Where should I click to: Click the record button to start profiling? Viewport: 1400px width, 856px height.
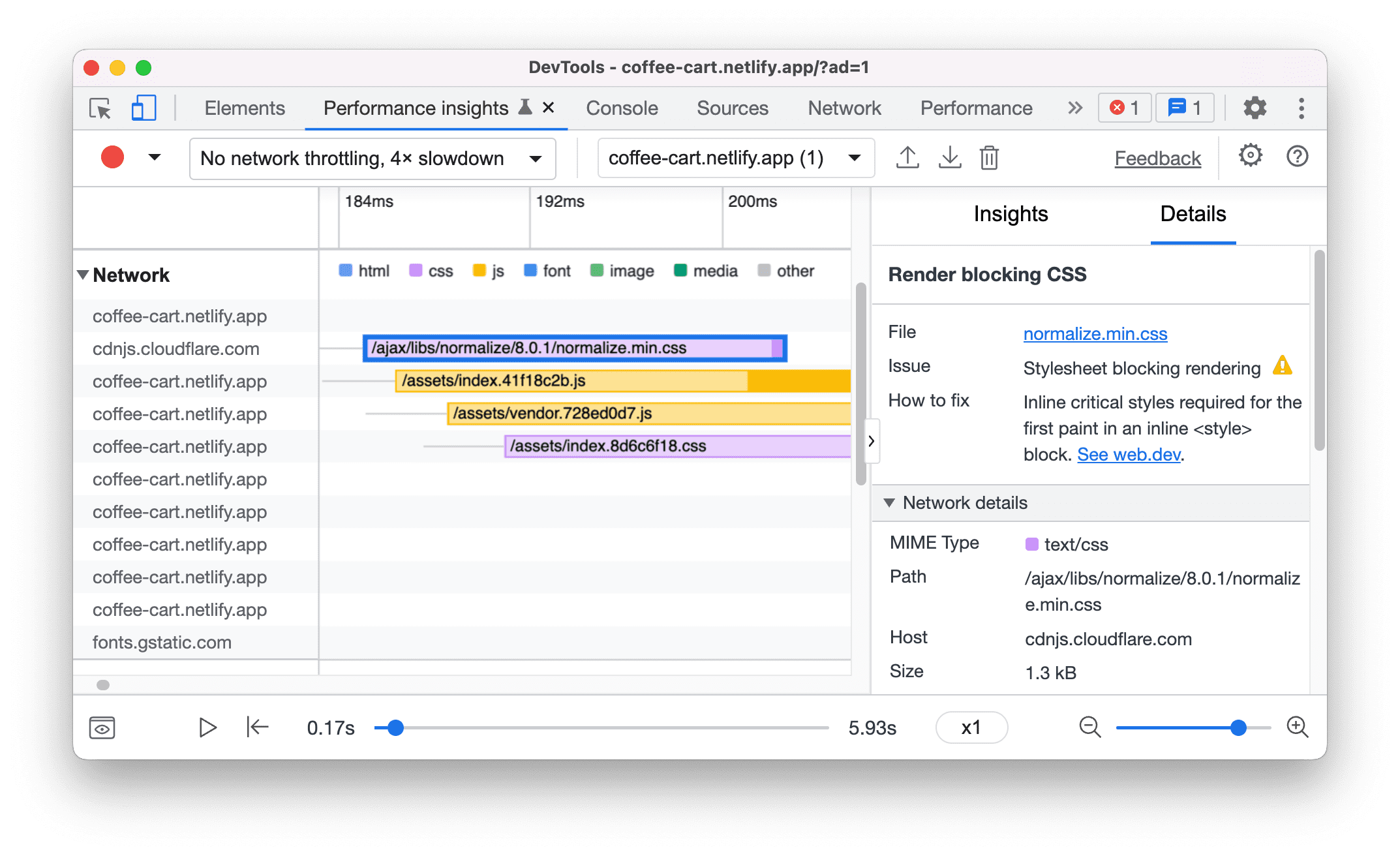pyautogui.click(x=112, y=157)
